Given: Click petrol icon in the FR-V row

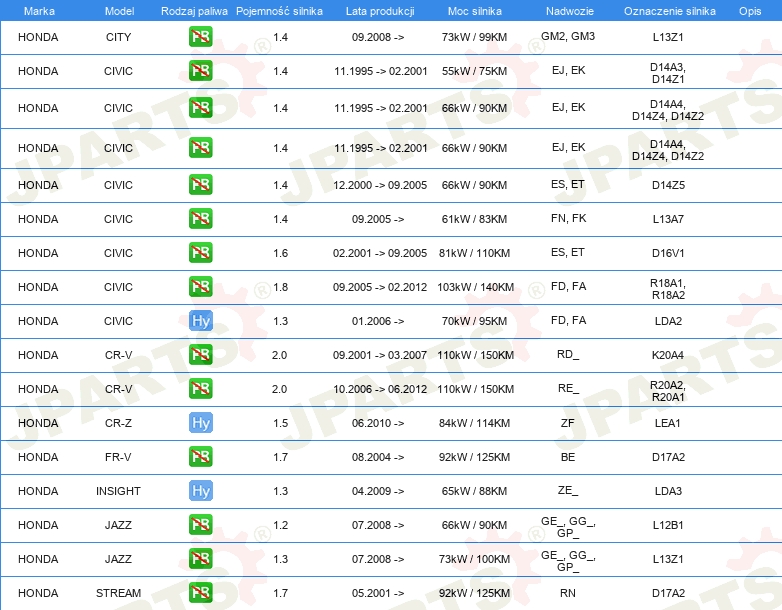Looking at the screenshot, I should tap(200, 457).
